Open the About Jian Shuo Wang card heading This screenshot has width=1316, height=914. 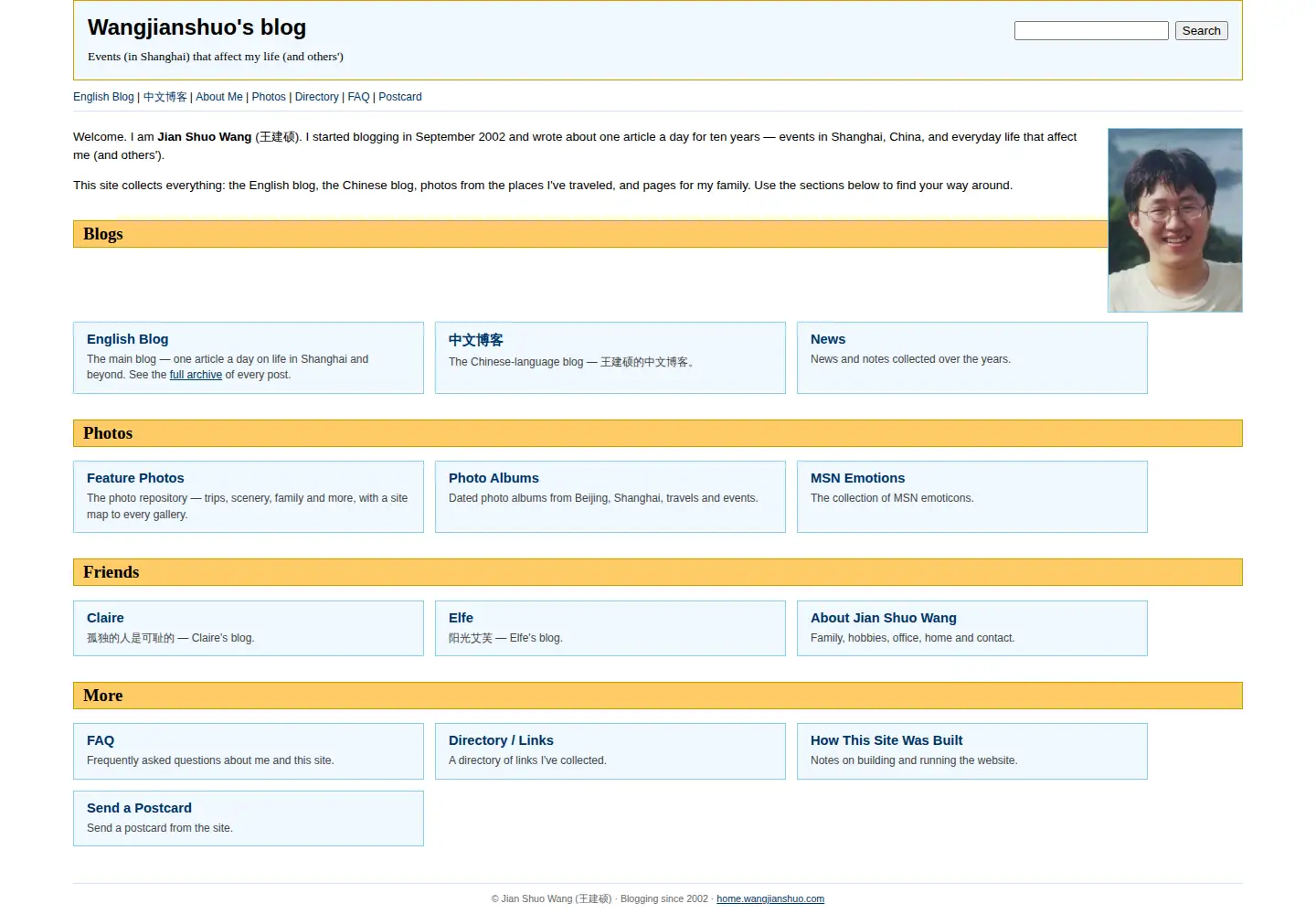pyautogui.click(x=884, y=618)
